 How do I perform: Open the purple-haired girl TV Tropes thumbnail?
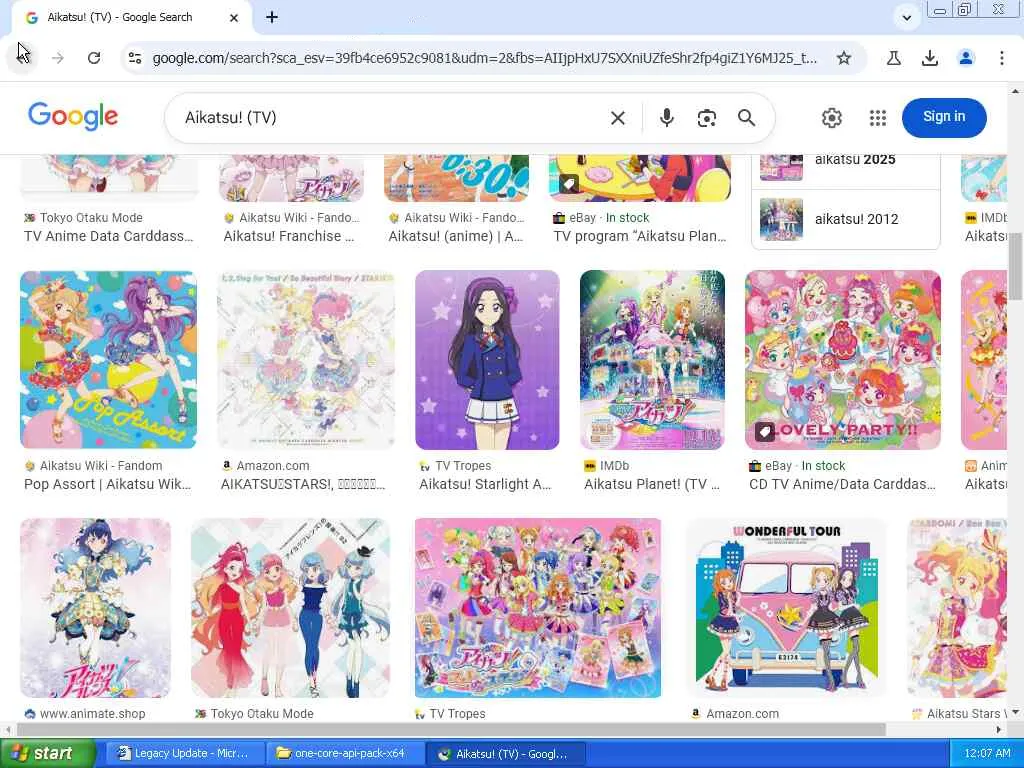(487, 360)
